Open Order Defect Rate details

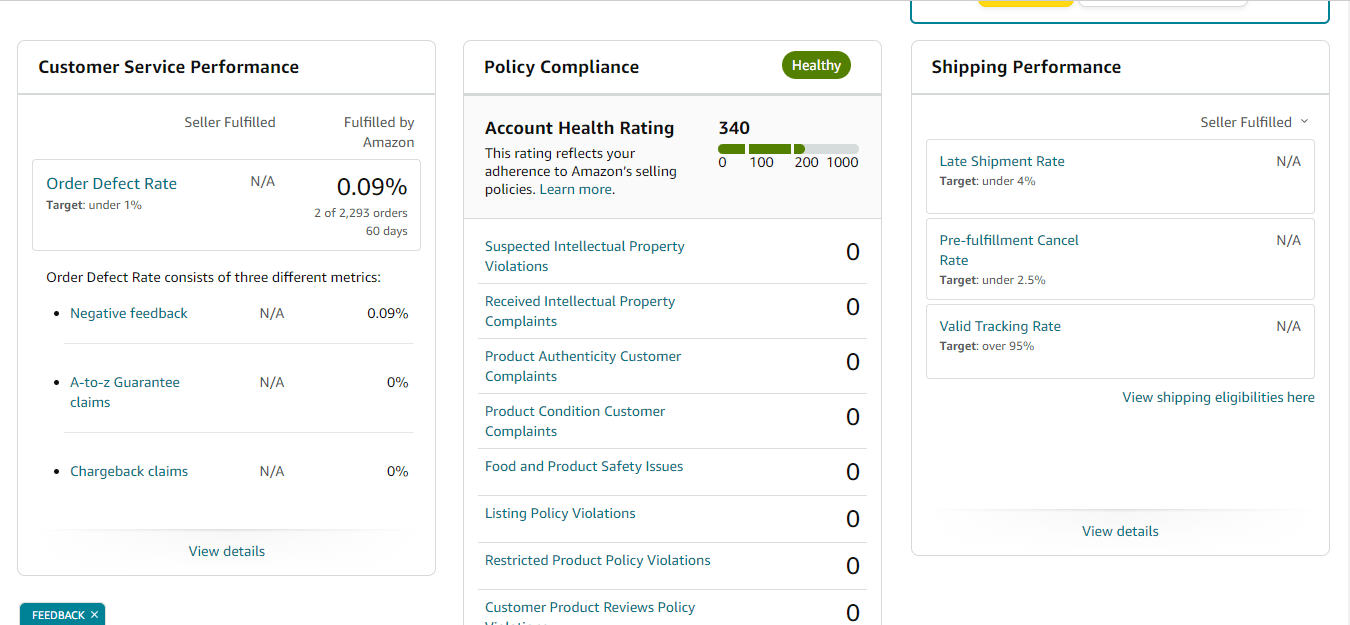[x=111, y=184]
